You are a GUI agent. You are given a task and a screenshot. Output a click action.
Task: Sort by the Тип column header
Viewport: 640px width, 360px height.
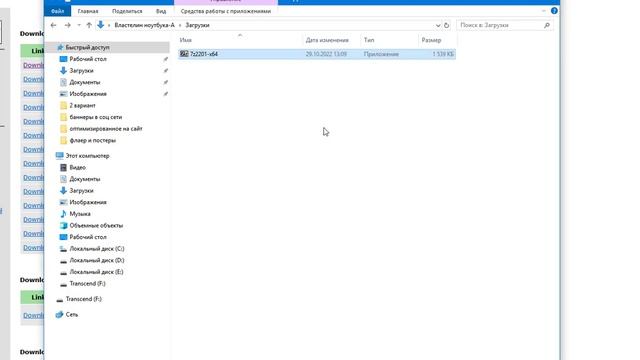369,40
